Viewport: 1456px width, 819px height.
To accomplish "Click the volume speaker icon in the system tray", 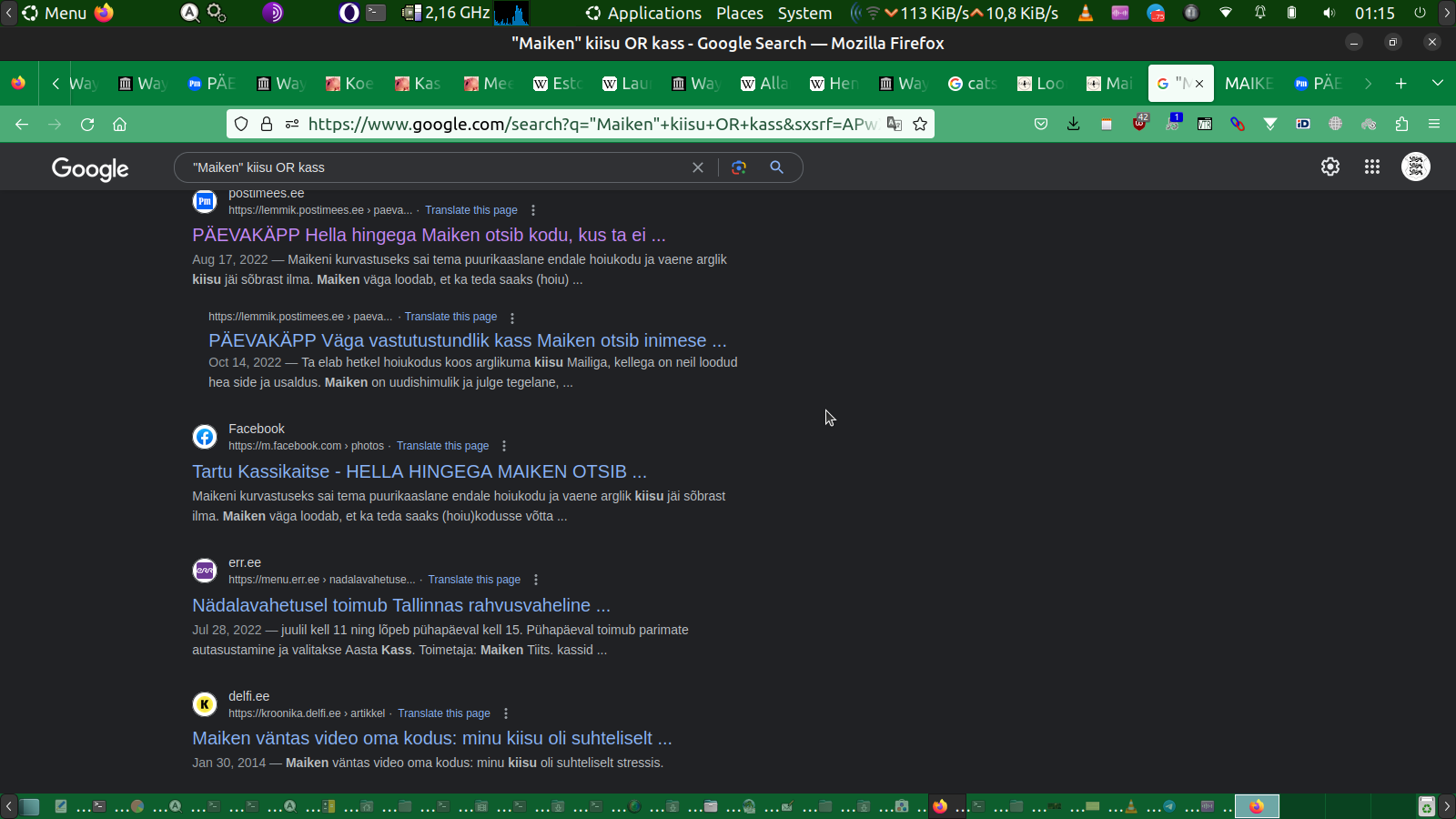I will point(1329,14).
